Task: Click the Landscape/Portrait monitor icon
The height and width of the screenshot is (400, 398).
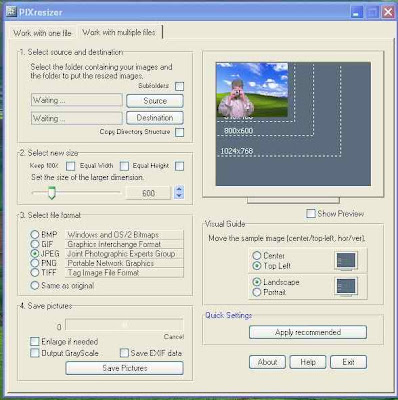Action: [x=346, y=287]
